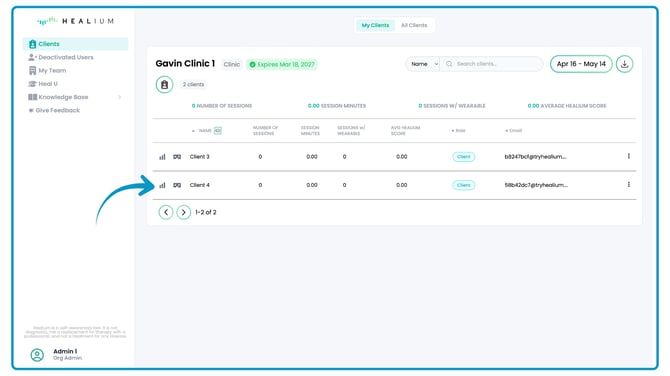
Task: Open Client 3 stats bar chart icon
Action: point(162,157)
